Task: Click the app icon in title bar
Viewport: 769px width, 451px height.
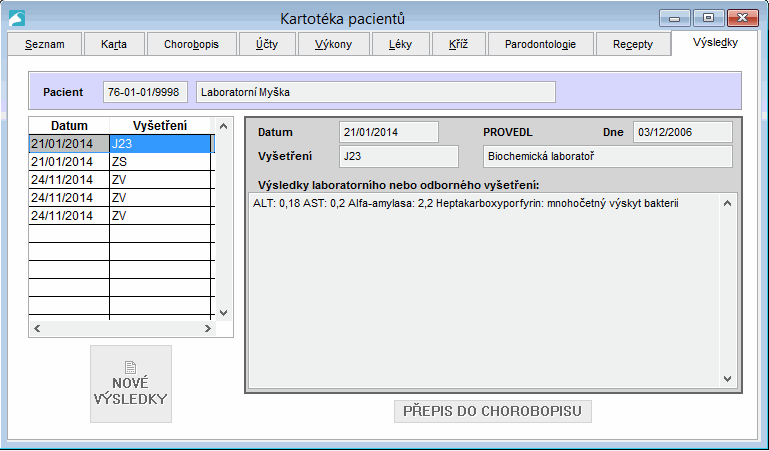Action: click(x=17, y=17)
